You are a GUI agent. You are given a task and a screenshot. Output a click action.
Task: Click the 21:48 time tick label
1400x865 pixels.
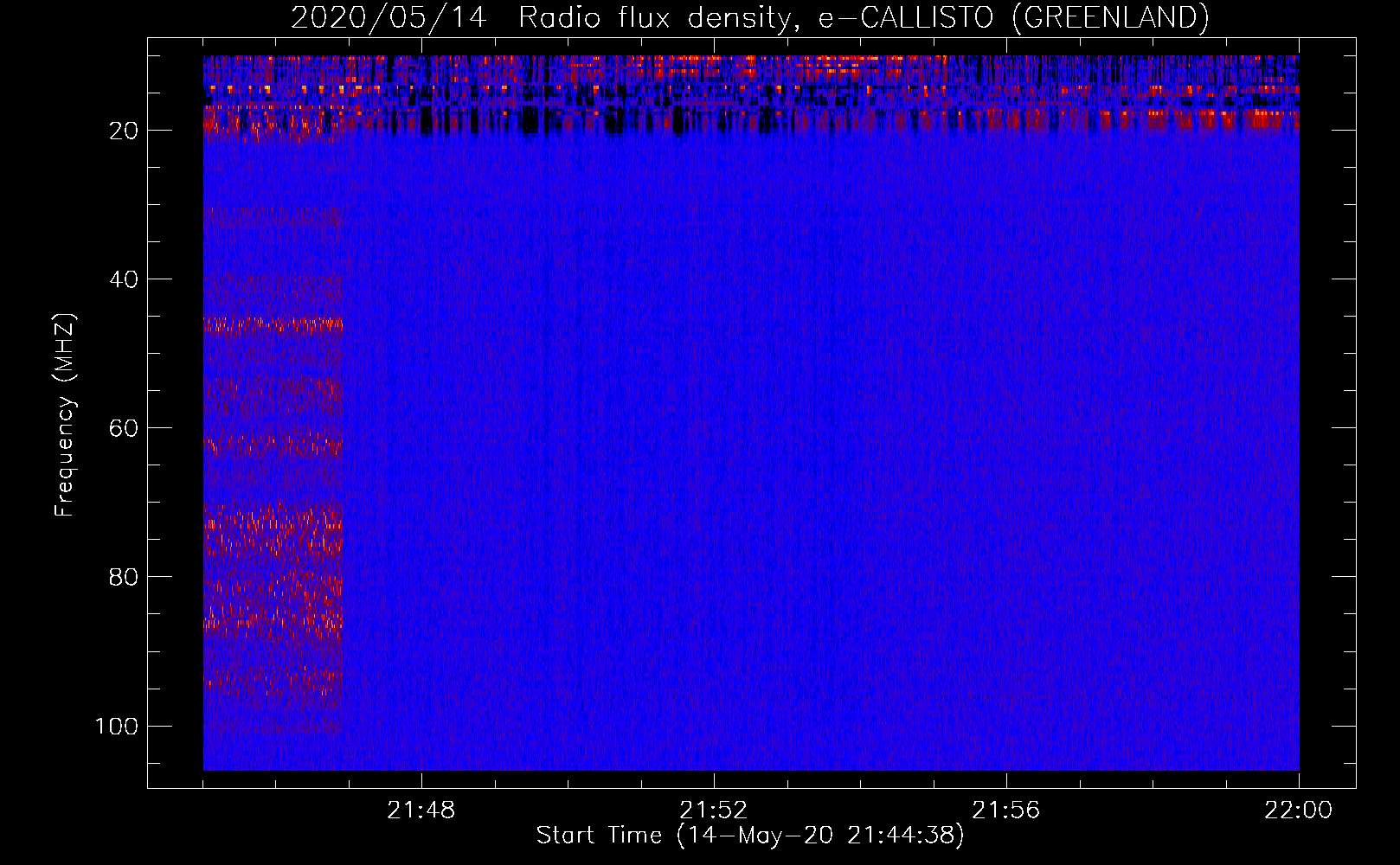421,811
